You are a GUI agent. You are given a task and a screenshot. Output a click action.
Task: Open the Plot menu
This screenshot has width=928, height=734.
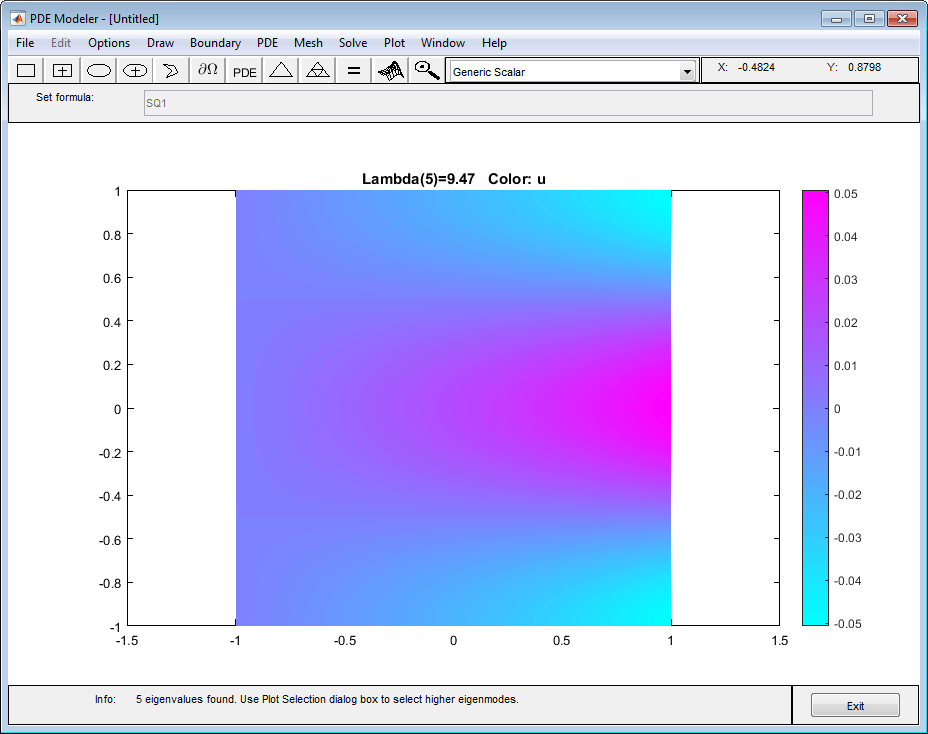point(394,43)
